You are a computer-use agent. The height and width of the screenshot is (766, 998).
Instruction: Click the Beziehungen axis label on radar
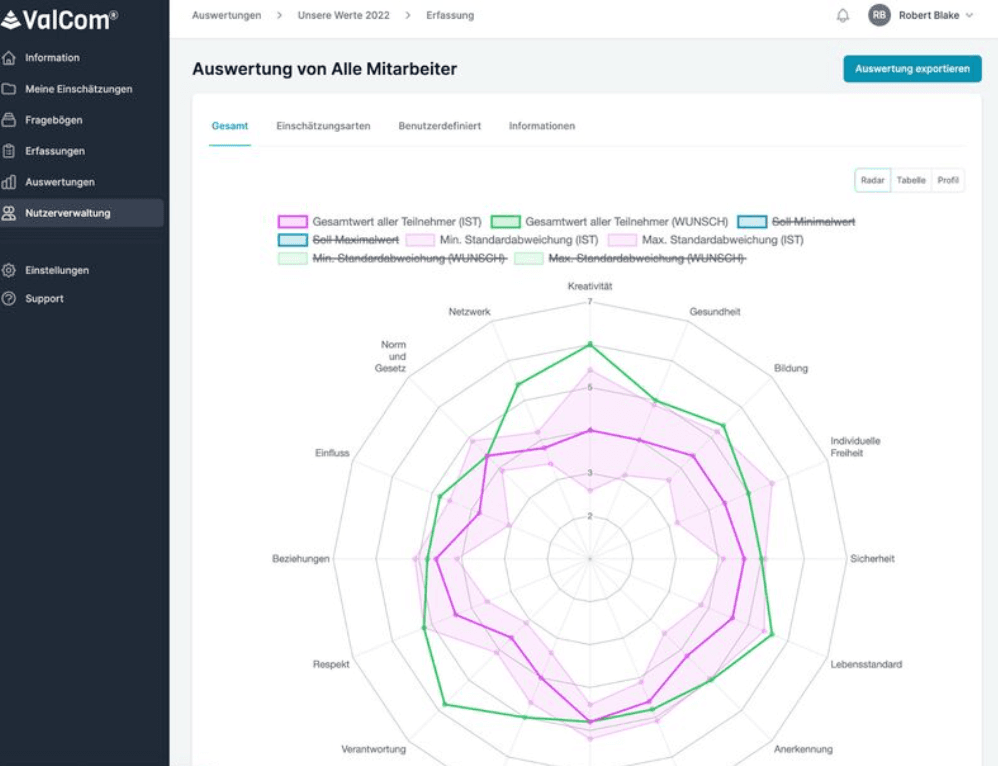(x=301, y=558)
